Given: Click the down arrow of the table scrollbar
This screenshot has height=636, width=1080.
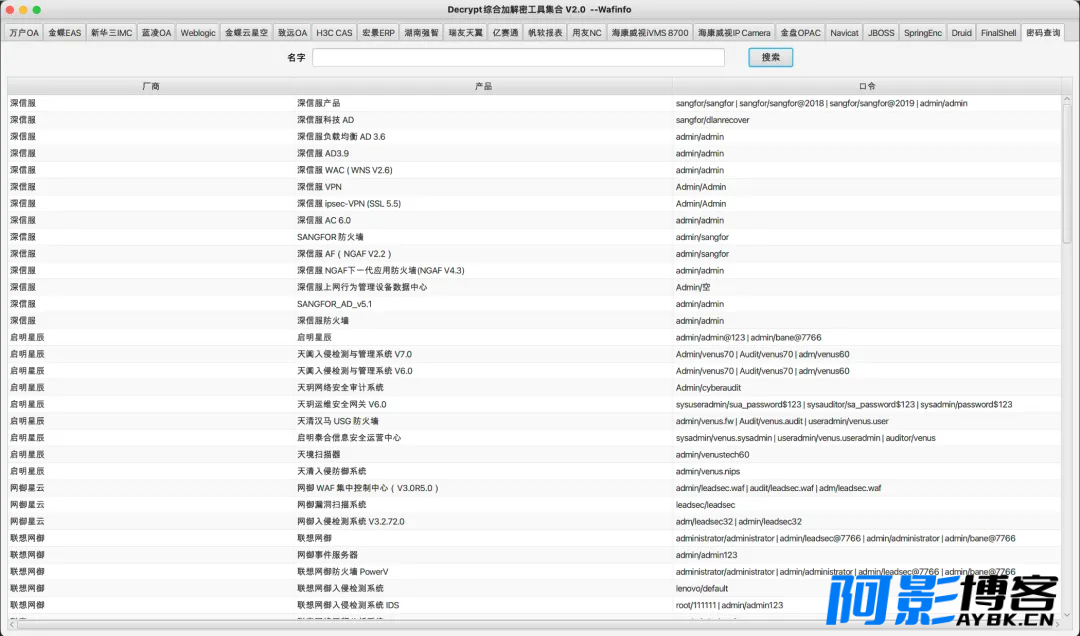Looking at the screenshot, I should [1067, 615].
